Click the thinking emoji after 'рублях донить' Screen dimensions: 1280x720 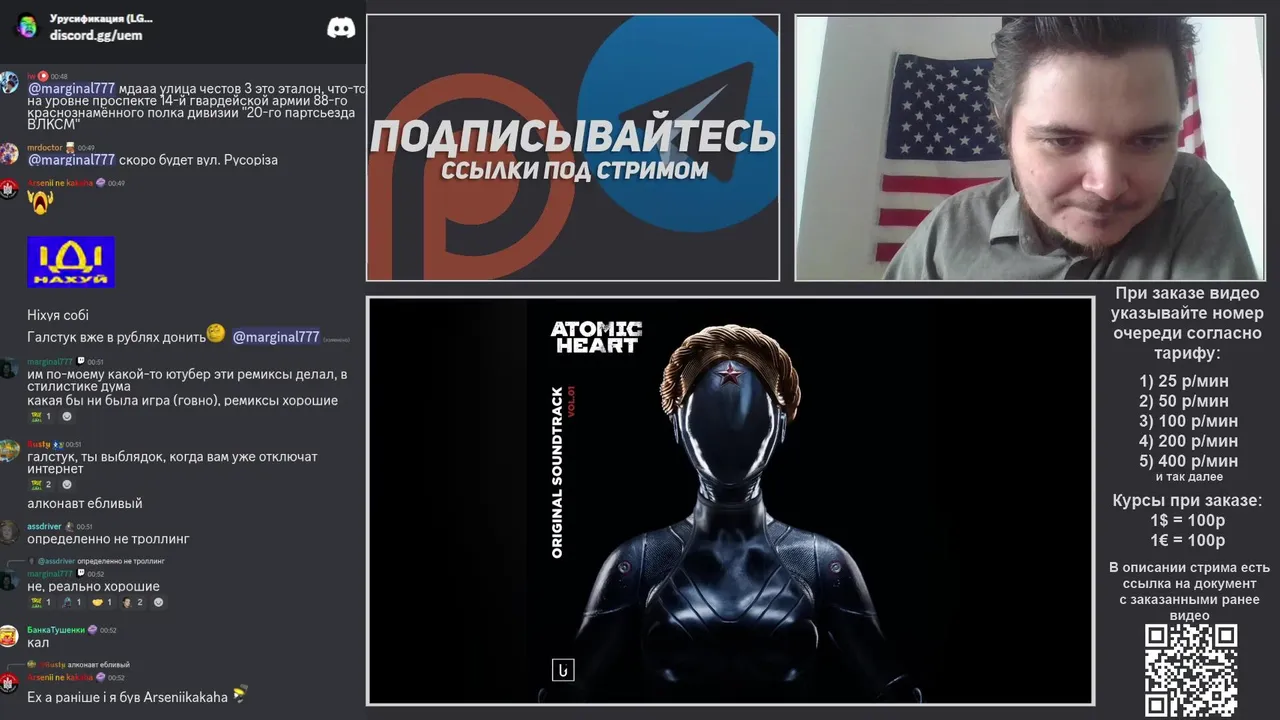215,333
